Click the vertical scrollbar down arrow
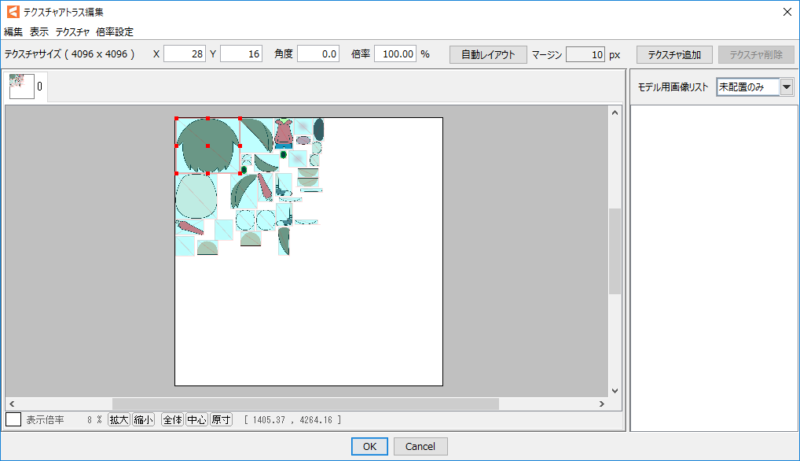 (x=615, y=391)
